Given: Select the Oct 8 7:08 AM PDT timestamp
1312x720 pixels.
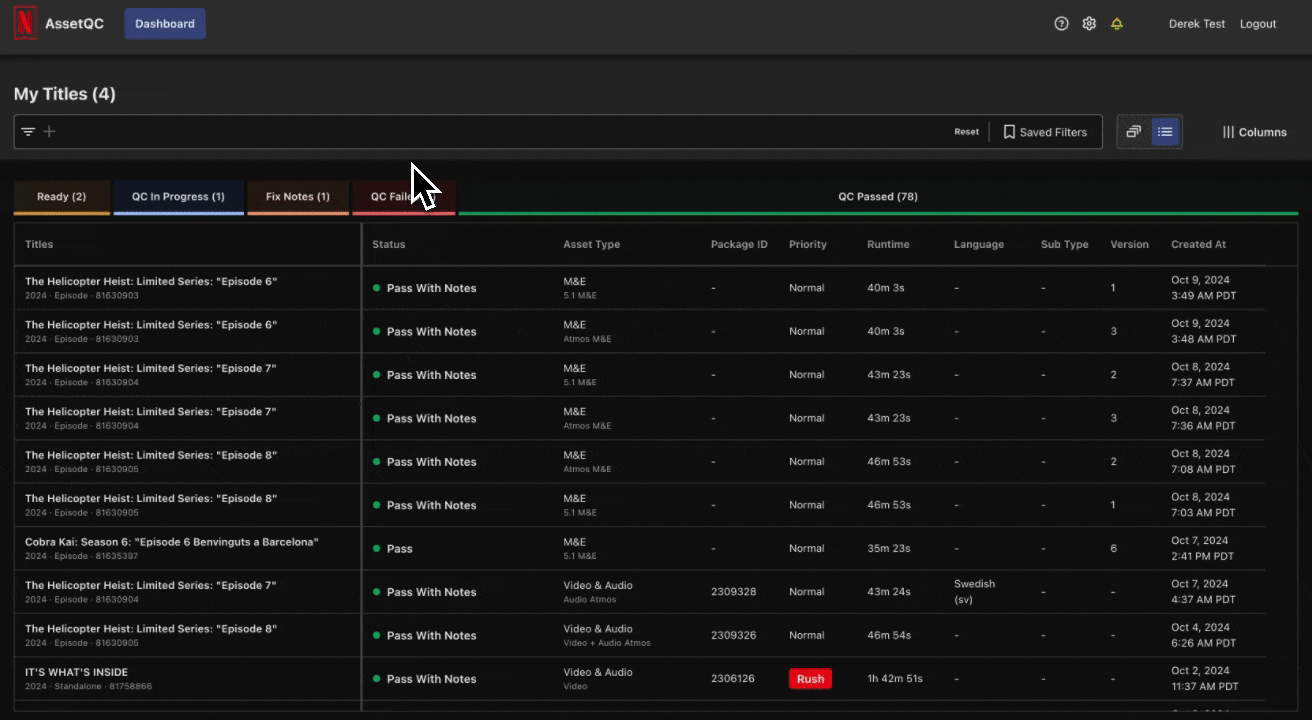Looking at the screenshot, I should [x=1203, y=461].
